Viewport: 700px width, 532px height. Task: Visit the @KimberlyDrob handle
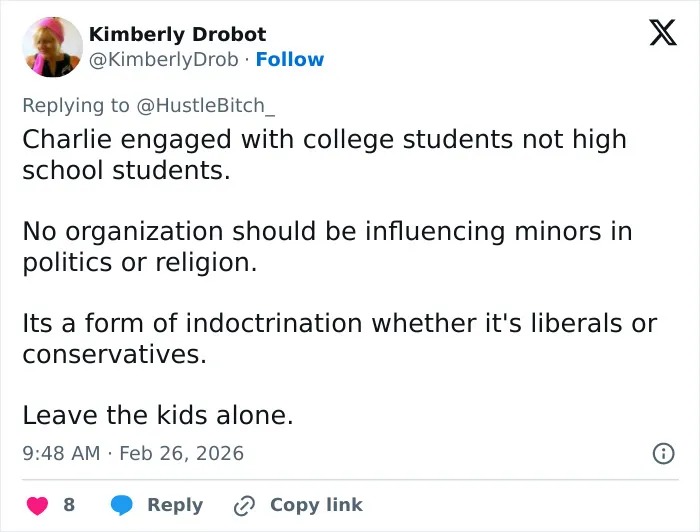[x=163, y=59]
